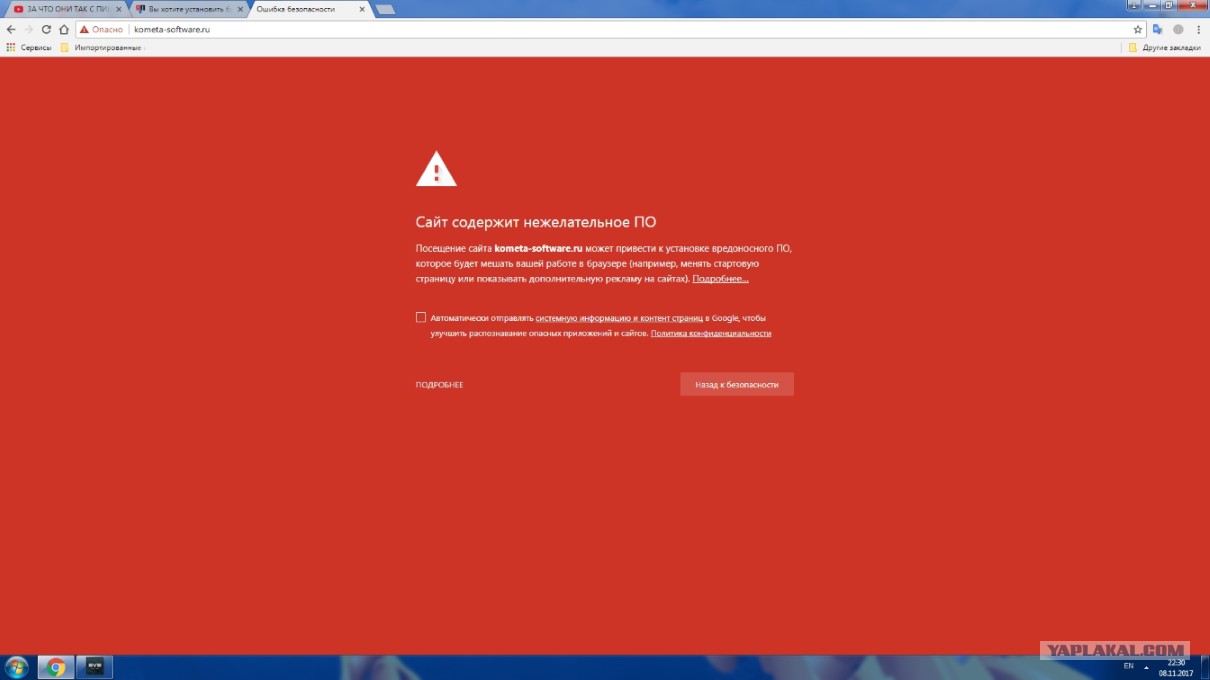
Task: Click the bold 'kometa-software.ru' text in the warning
Action: pos(538,247)
